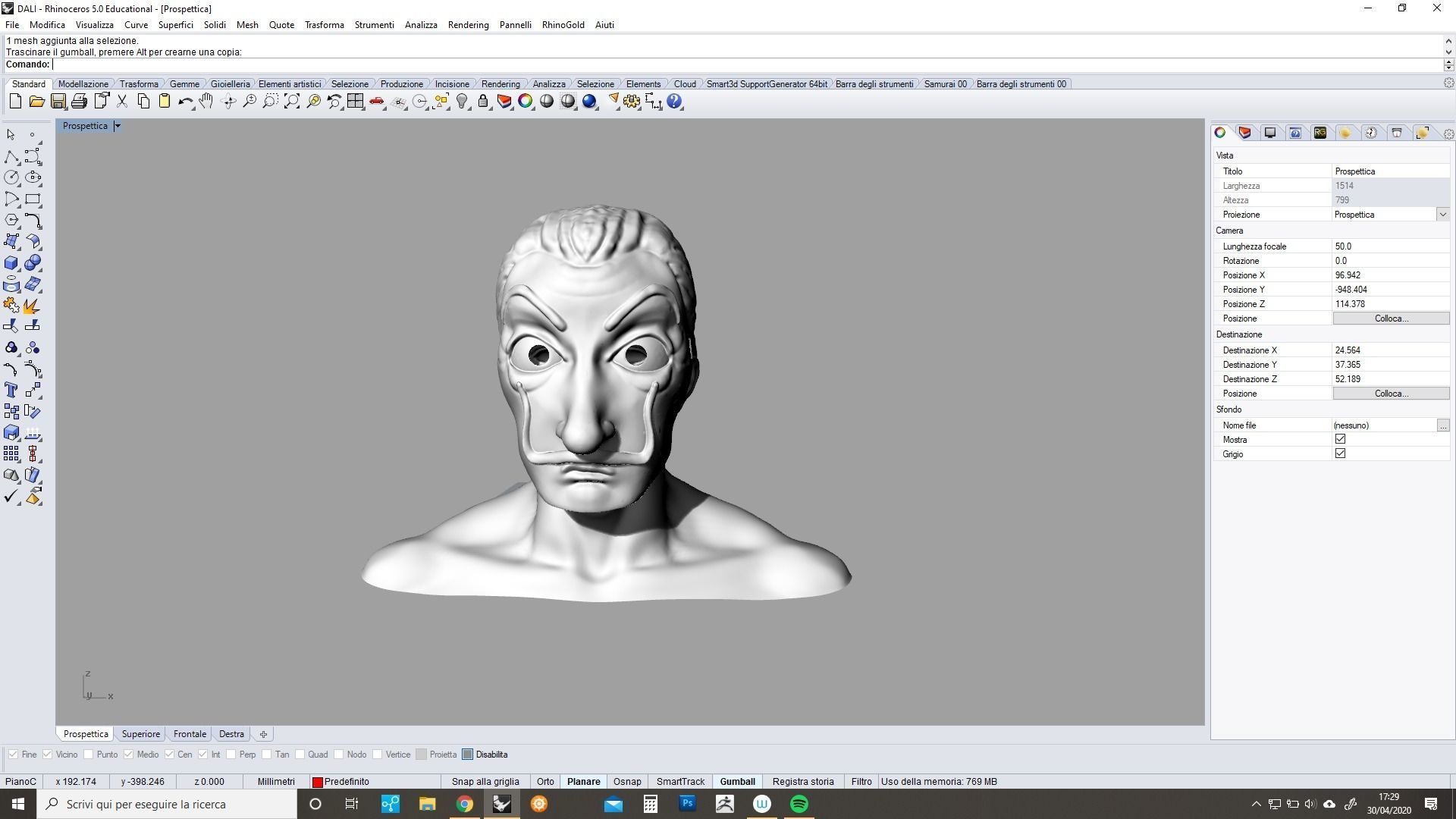Toggle the Medio osnap checkbox

tap(129, 755)
